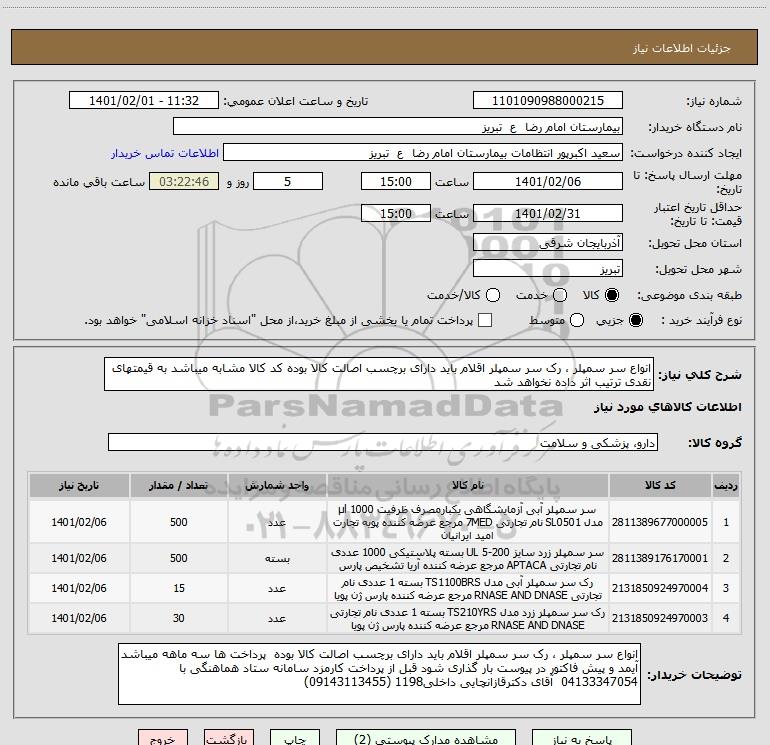Choose the جزیی purchase type radio
770x745 pixels.
[x=635, y=320]
